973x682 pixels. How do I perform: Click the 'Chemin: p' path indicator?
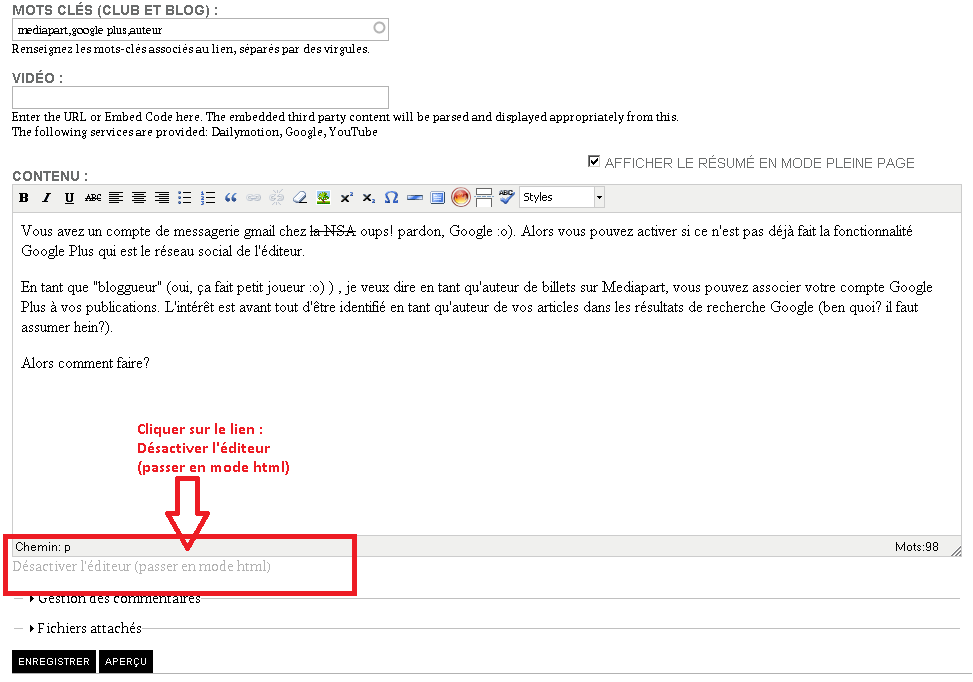click(43, 547)
